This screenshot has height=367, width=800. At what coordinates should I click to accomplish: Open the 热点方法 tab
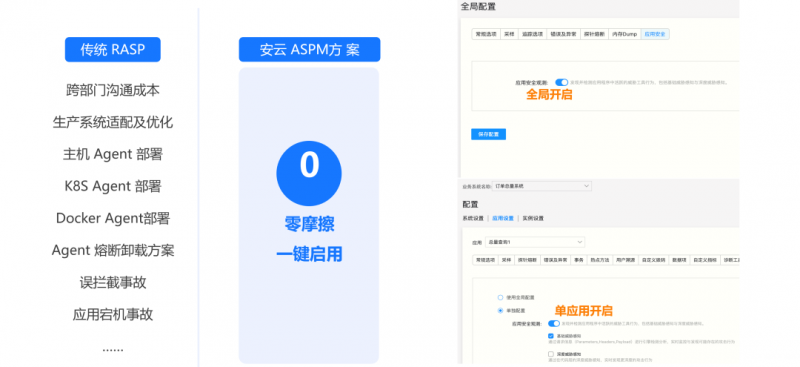(599, 260)
